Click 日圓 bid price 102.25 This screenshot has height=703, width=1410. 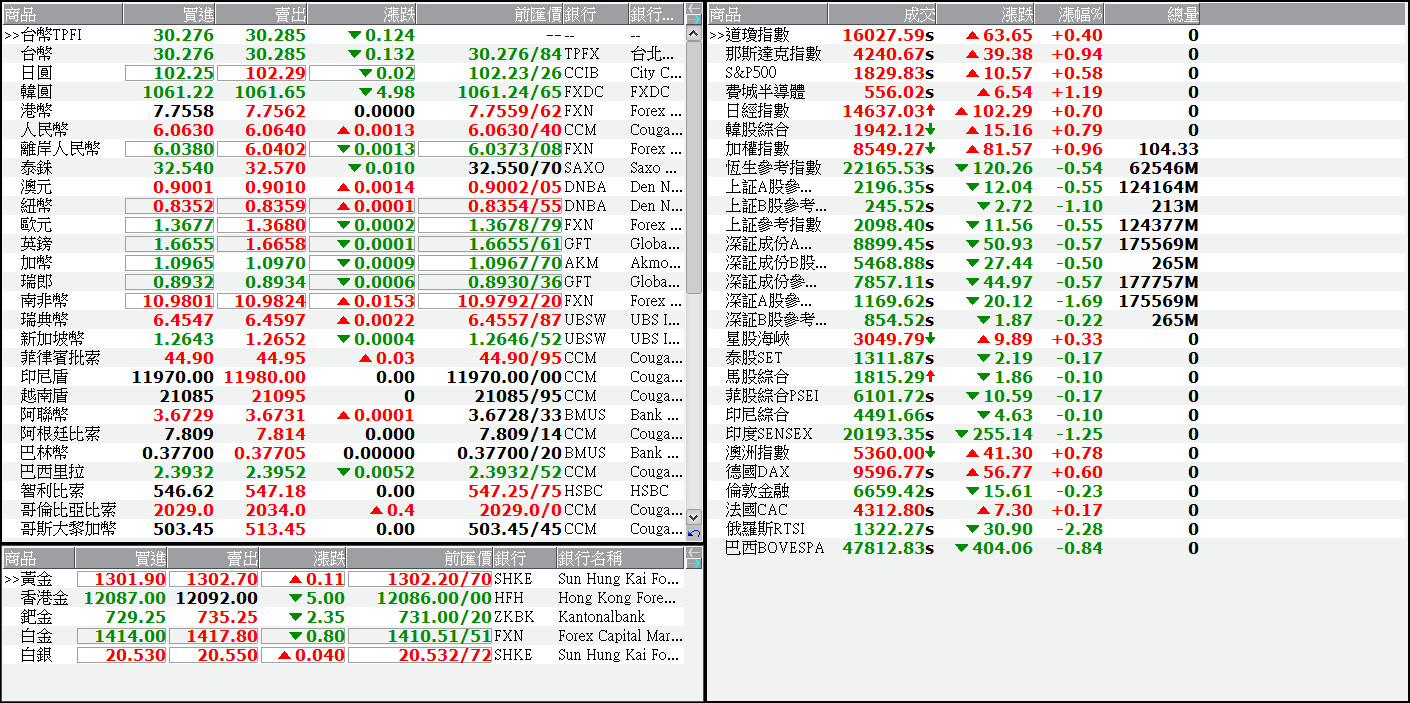[169, 73]
